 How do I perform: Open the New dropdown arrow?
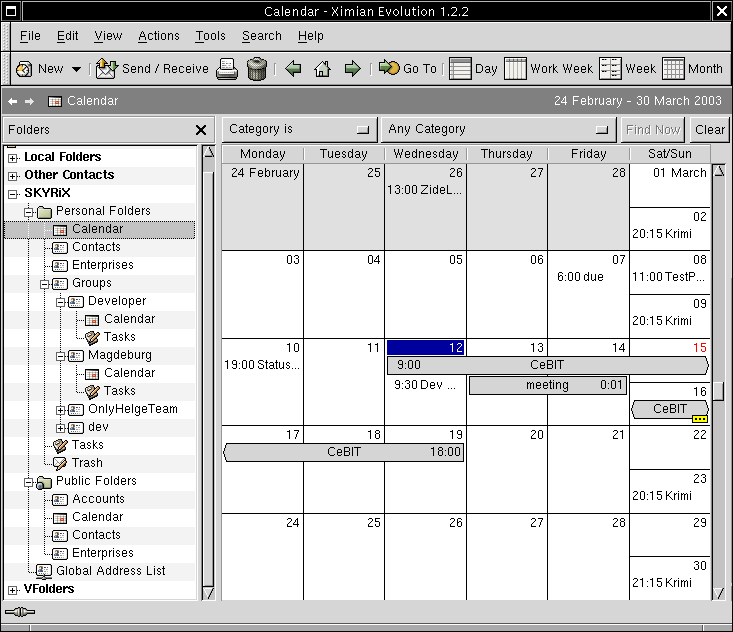[76, 69]
